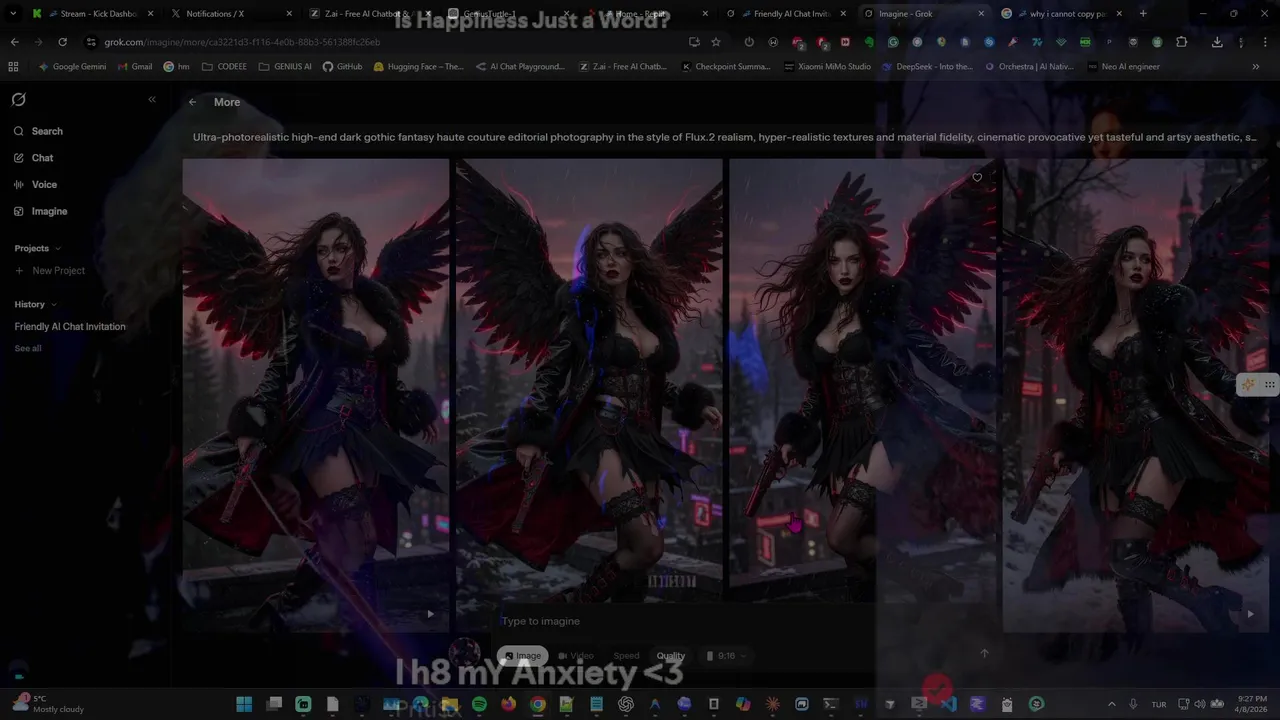
Task: Open the Gmail bookmark
Action: pos(134,67)
